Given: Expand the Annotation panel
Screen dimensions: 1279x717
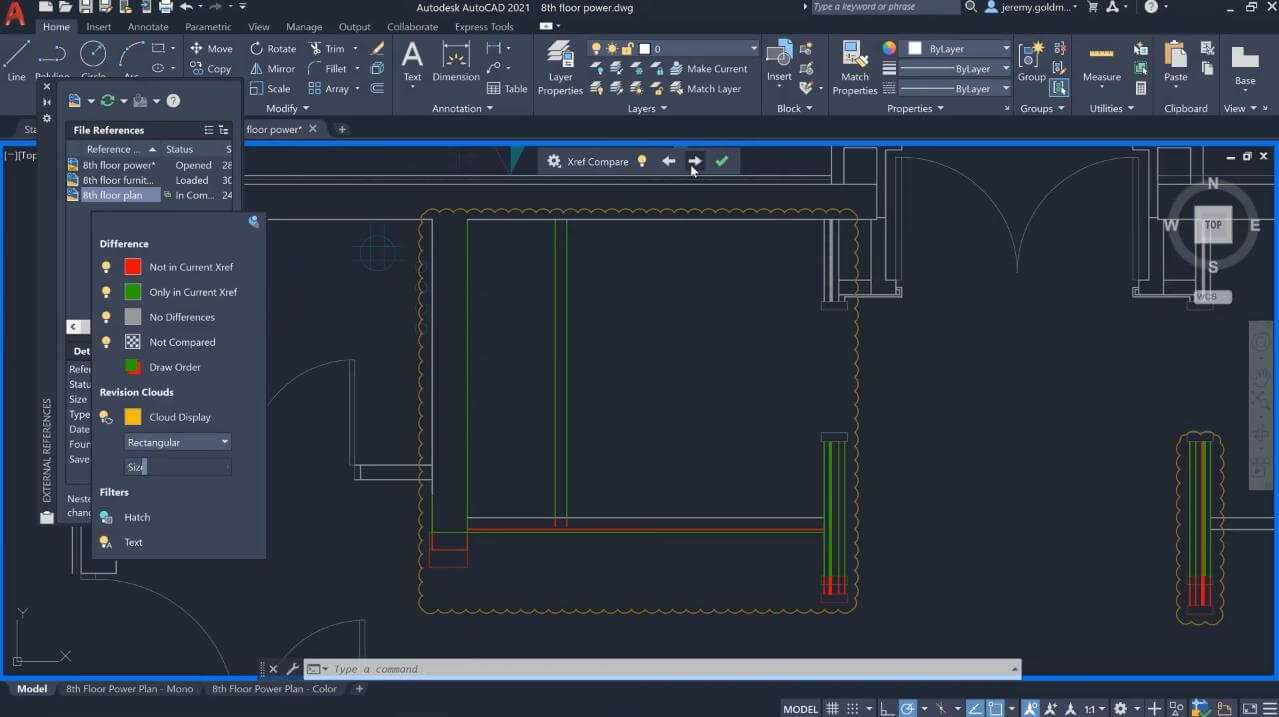Looking at the screenshot, I should click(461, 108).
